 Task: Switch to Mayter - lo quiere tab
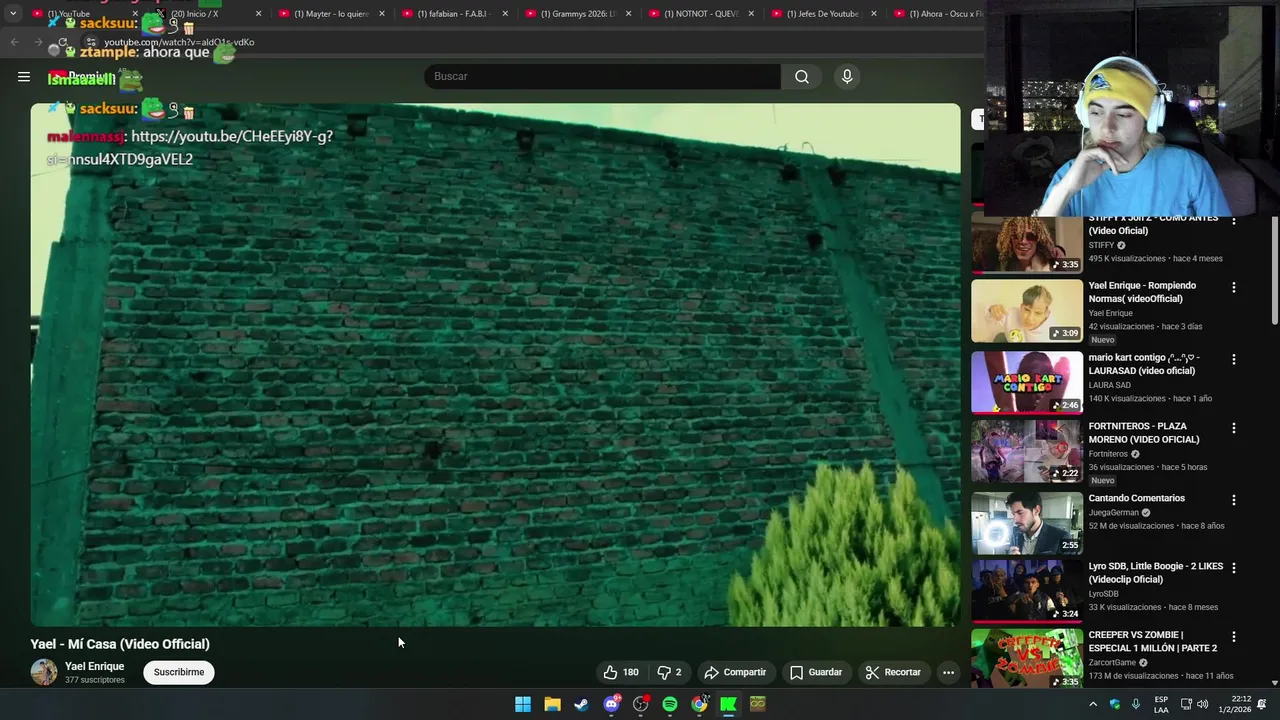pos(330,14)
